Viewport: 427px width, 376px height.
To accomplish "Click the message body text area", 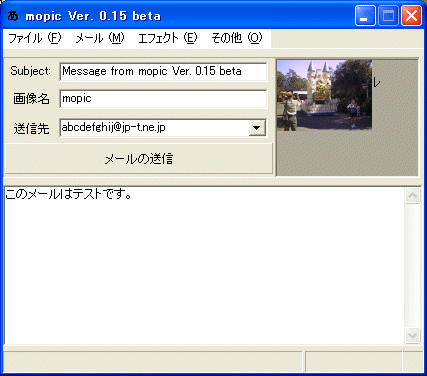I will tap(204, 265).
